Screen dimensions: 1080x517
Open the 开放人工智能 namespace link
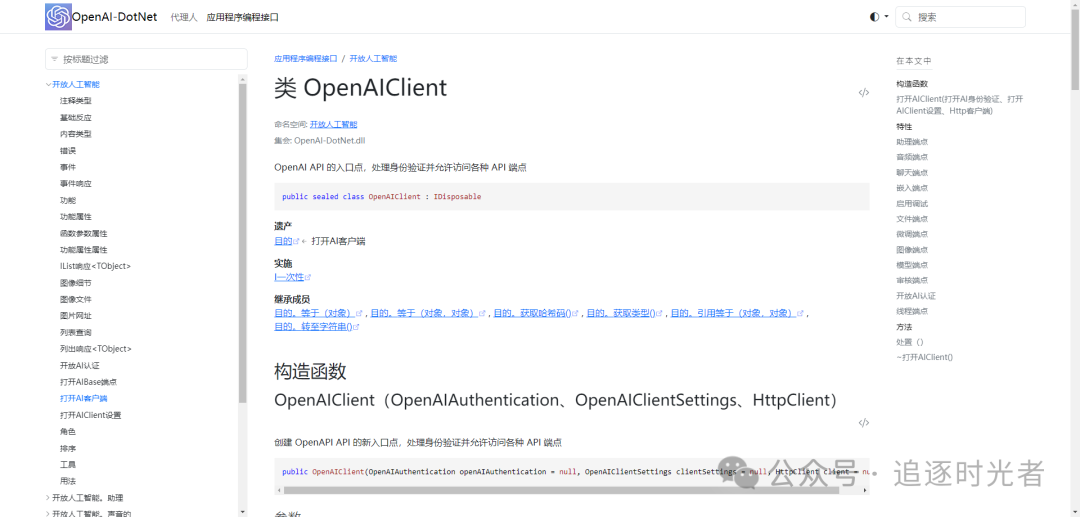click(x=333, y=125)
